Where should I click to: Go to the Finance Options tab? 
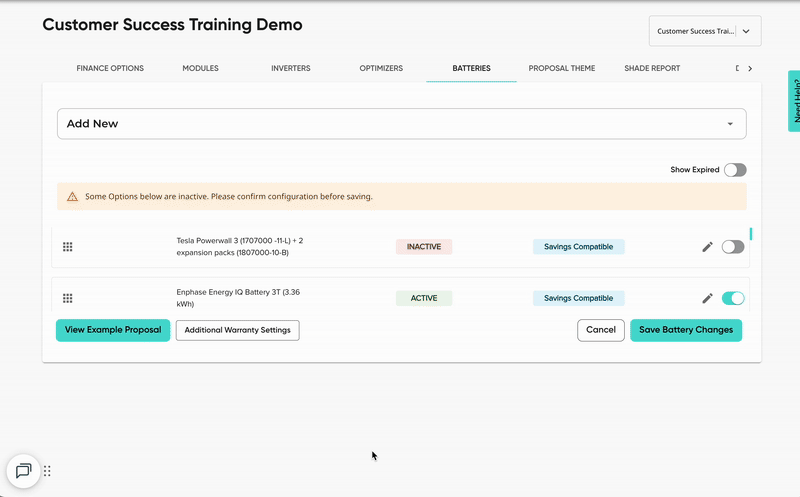[110, 69]
